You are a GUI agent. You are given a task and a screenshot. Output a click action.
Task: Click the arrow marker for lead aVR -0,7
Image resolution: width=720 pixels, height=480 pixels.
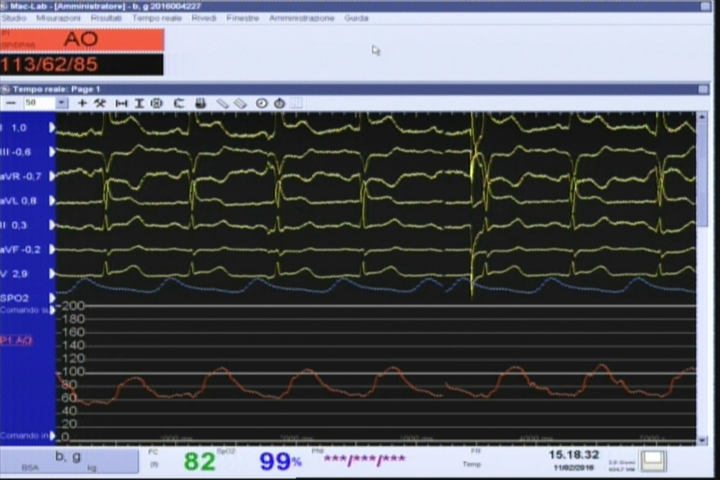[52, 176]
